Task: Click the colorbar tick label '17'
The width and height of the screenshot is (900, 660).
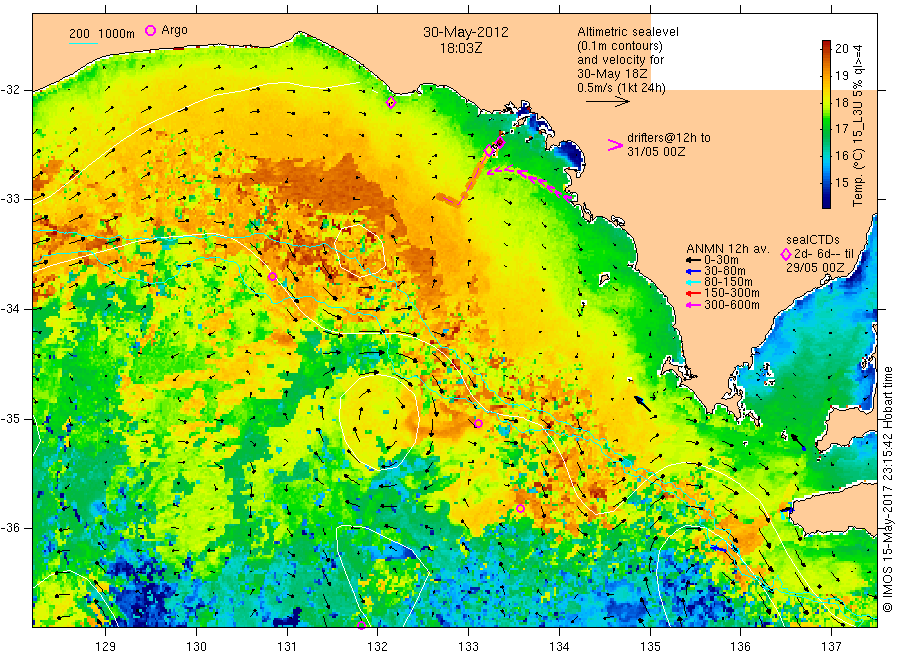Action: 841,129
